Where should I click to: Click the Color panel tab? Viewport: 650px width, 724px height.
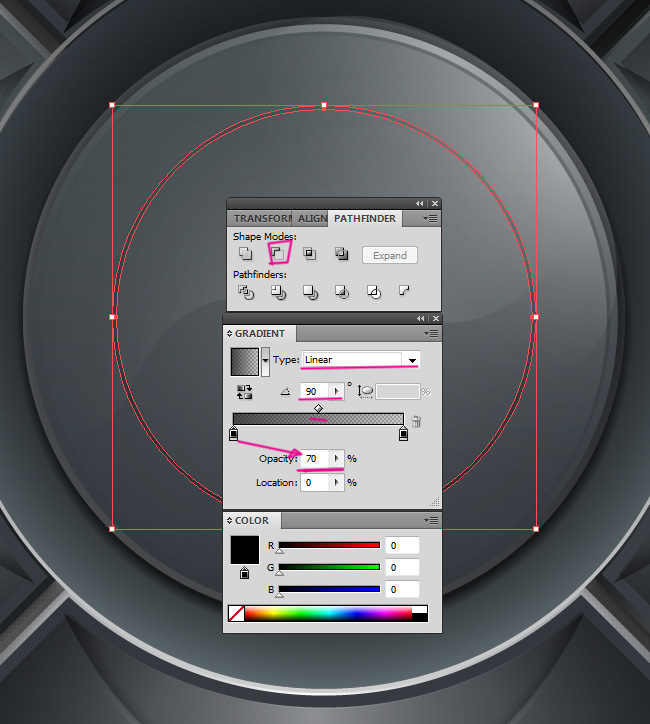(x=252, y=520)
